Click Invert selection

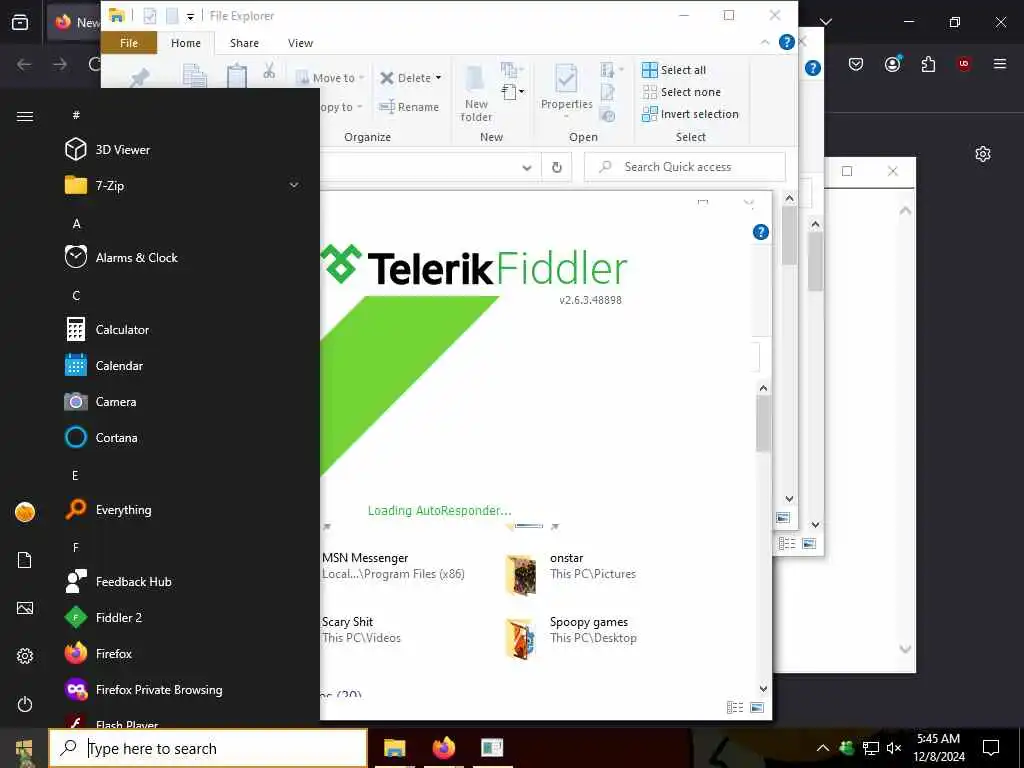(690, 114)
